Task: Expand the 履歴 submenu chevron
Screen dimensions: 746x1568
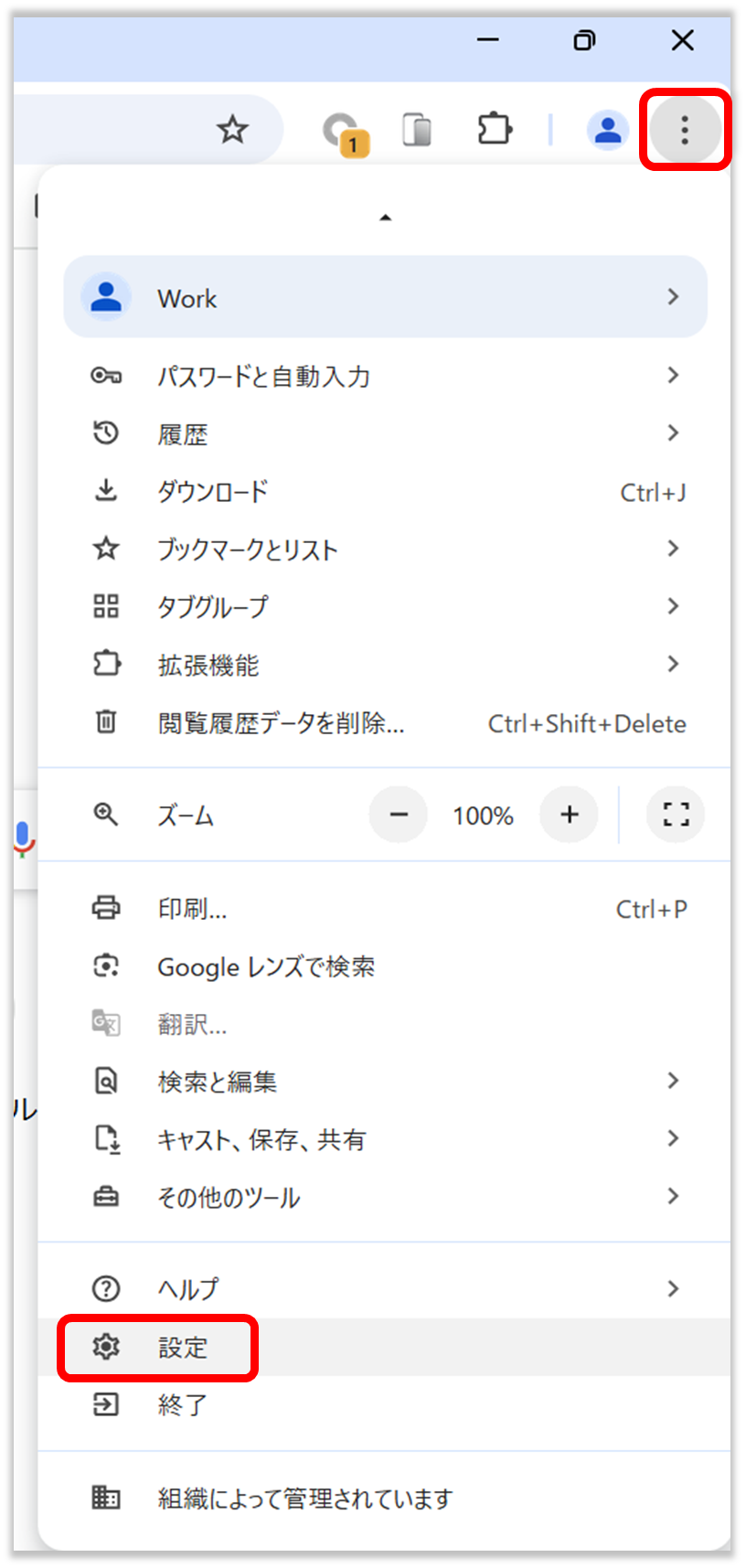Action: click(673, 432)
